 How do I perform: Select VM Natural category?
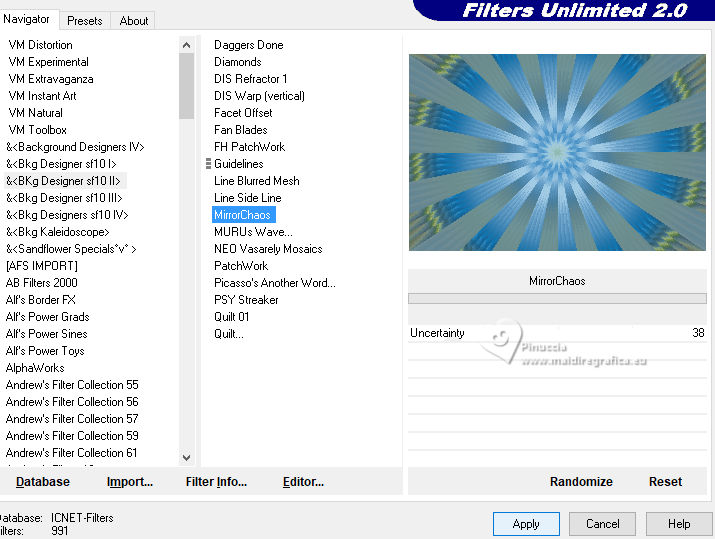36,113
